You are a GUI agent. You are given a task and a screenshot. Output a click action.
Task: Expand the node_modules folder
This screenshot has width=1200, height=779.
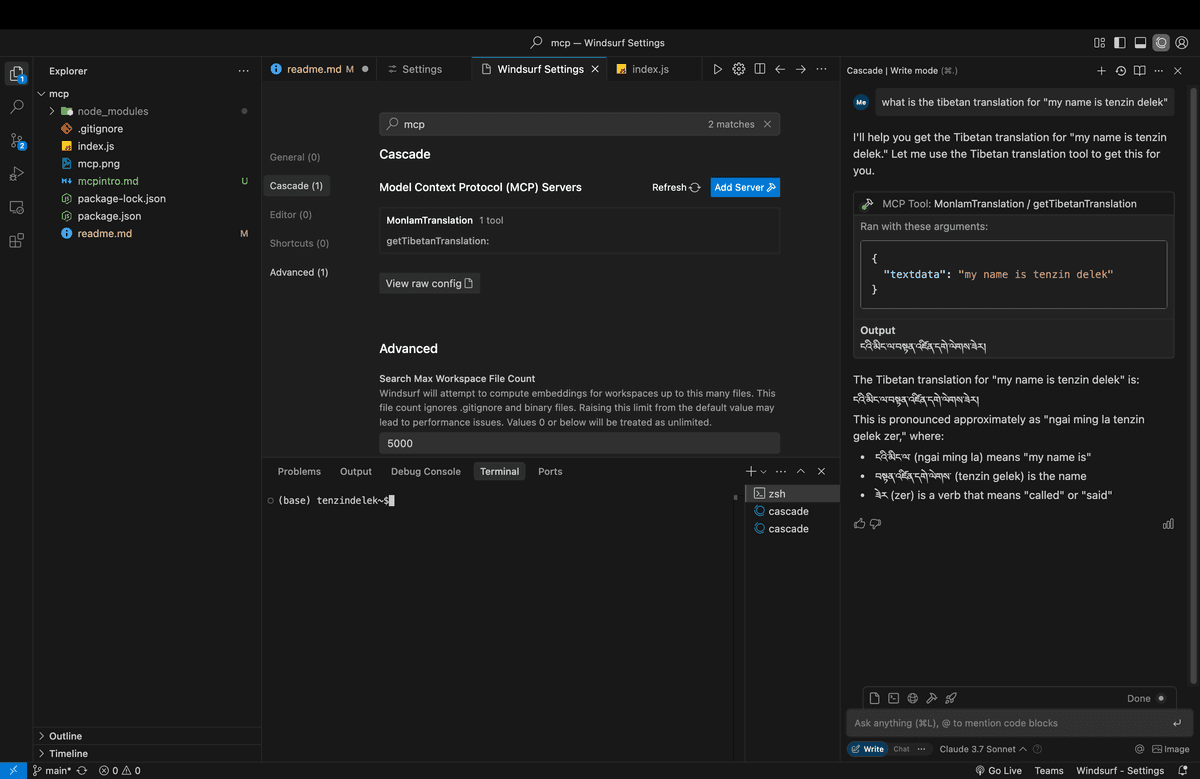(x=52, y=111)
